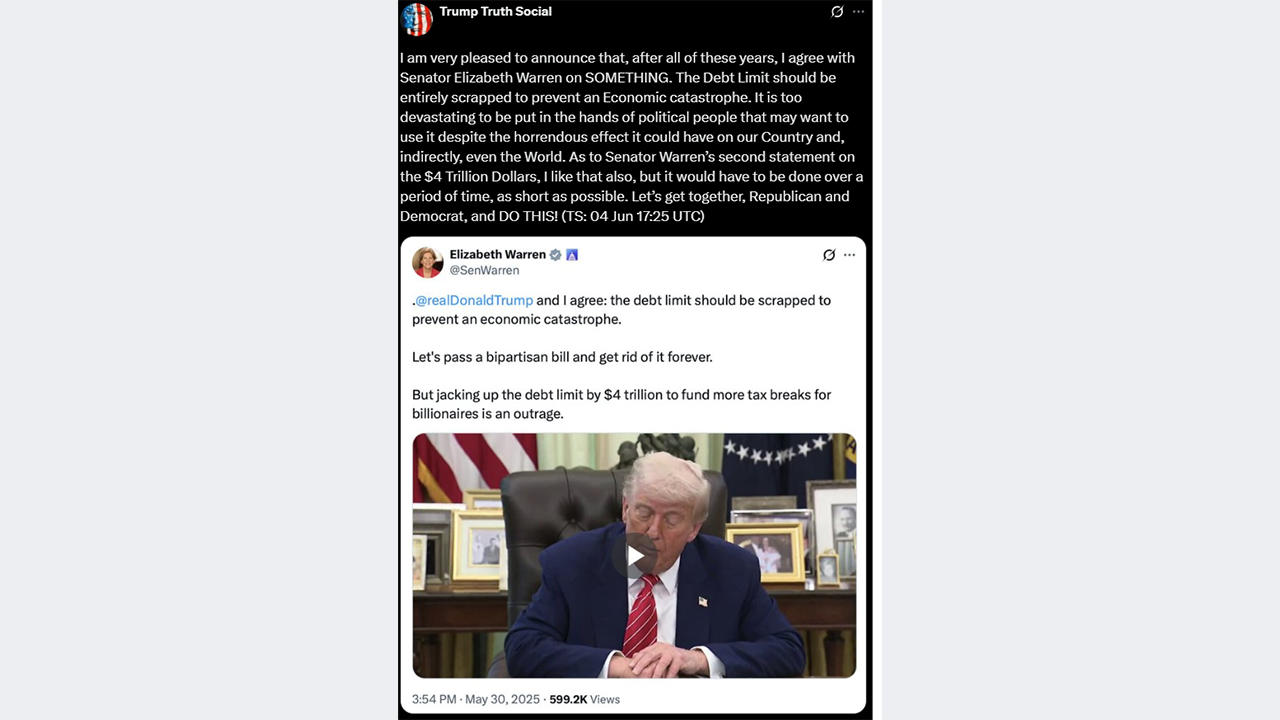Open Elizabeth Warren's profile picture
The height and width of the screenshot is (720, 1280).
coord(427,262)
